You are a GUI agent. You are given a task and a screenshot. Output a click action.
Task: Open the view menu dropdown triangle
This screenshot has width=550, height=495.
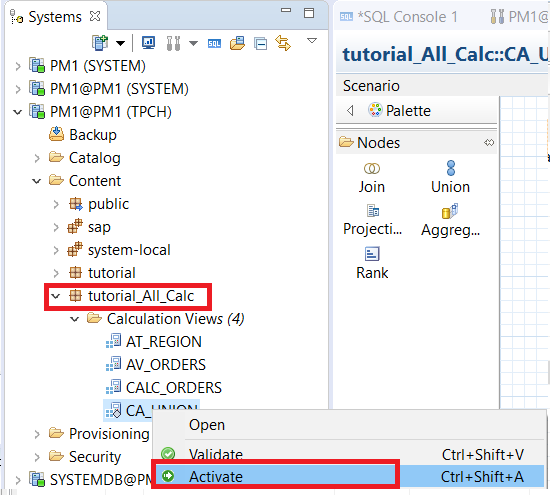pos(312,41)
